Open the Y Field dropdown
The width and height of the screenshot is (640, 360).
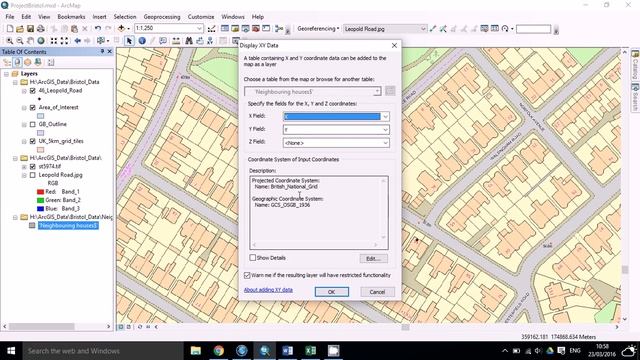(x=385, y=130)
